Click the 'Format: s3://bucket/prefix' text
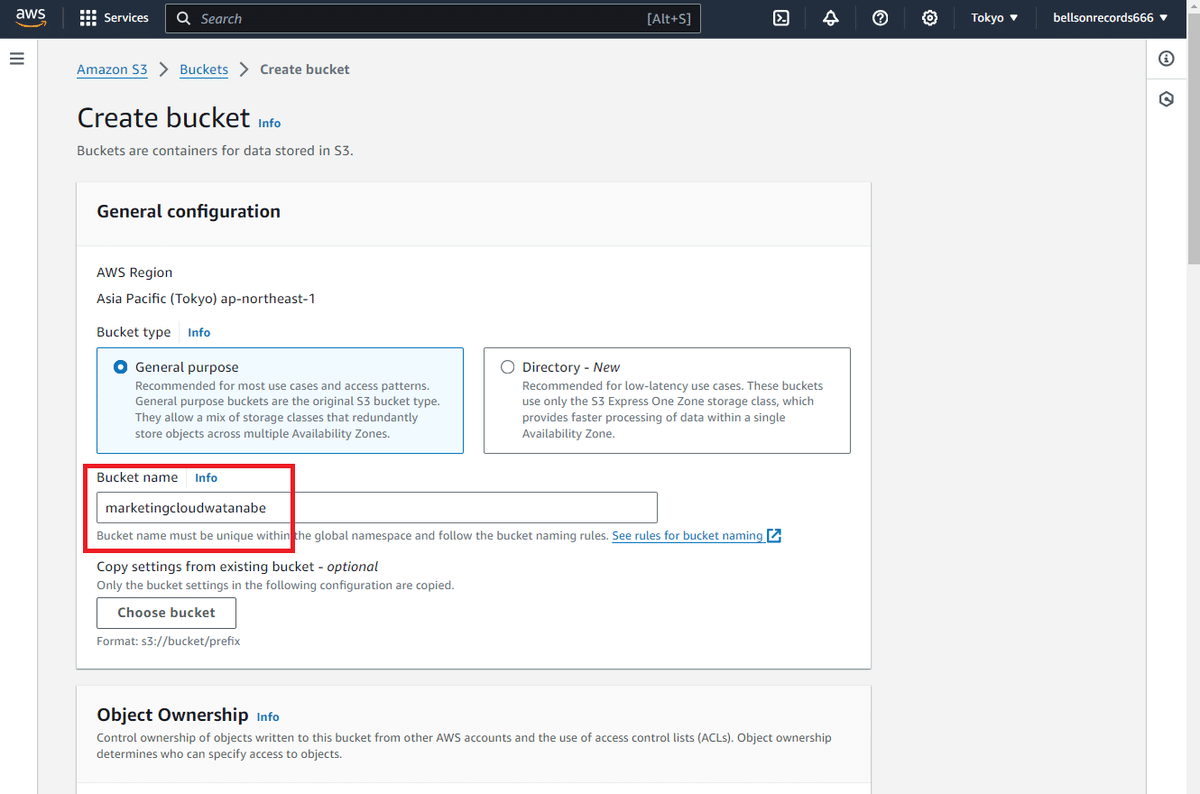The height and width of the screenshot is (794, 1200). (168, 640)
